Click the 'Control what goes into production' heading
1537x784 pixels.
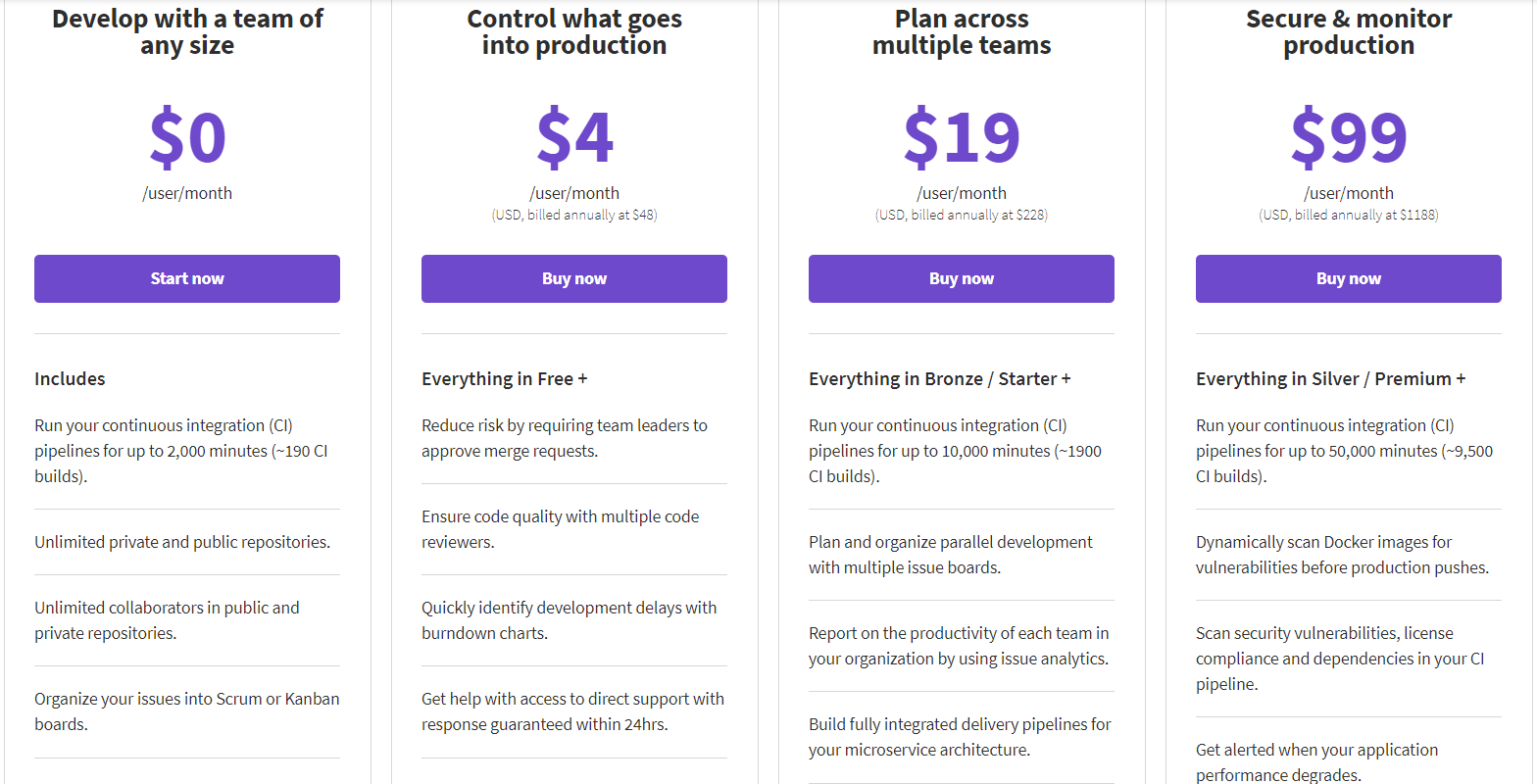573,31
